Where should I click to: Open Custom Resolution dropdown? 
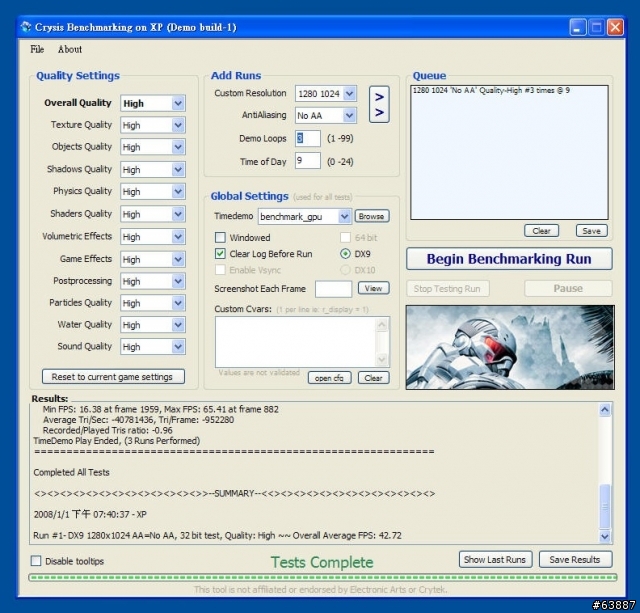tap(349, 94)
